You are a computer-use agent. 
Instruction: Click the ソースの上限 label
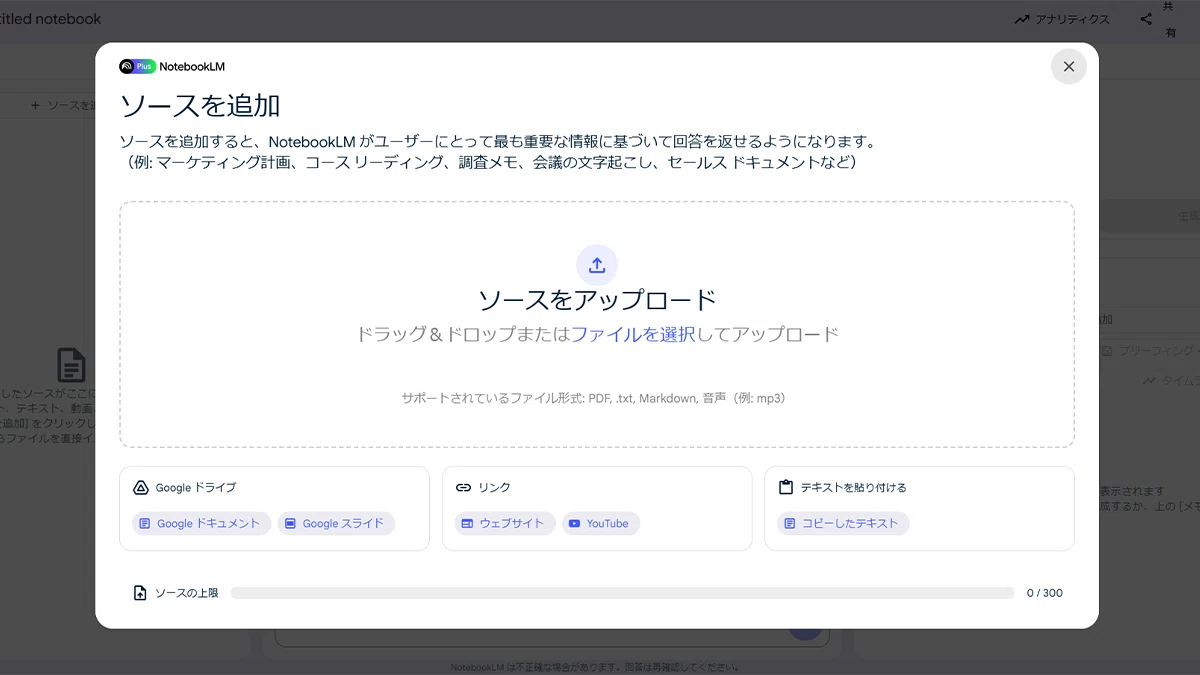point(186,593)
